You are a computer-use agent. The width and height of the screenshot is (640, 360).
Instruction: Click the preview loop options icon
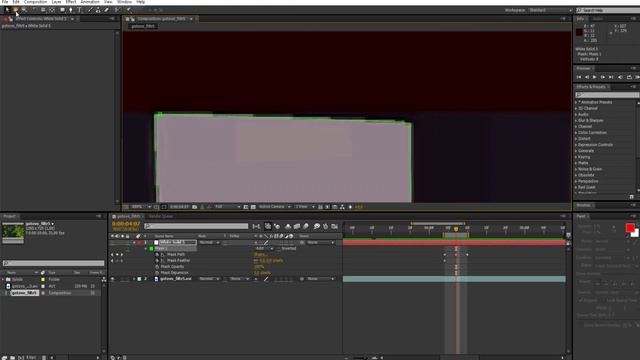point(629,77)
